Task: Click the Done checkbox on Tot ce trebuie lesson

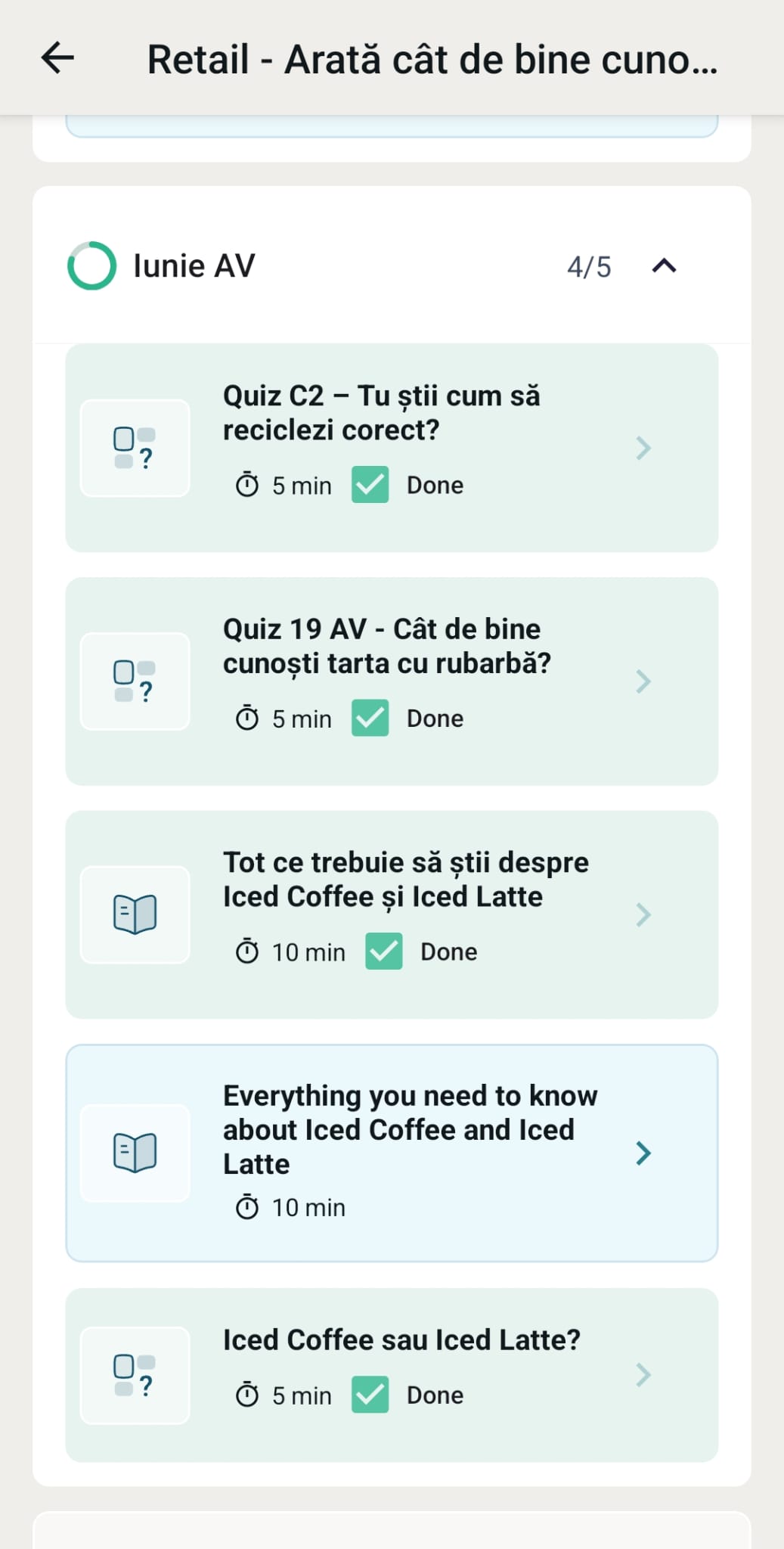Action: [383, 951]
